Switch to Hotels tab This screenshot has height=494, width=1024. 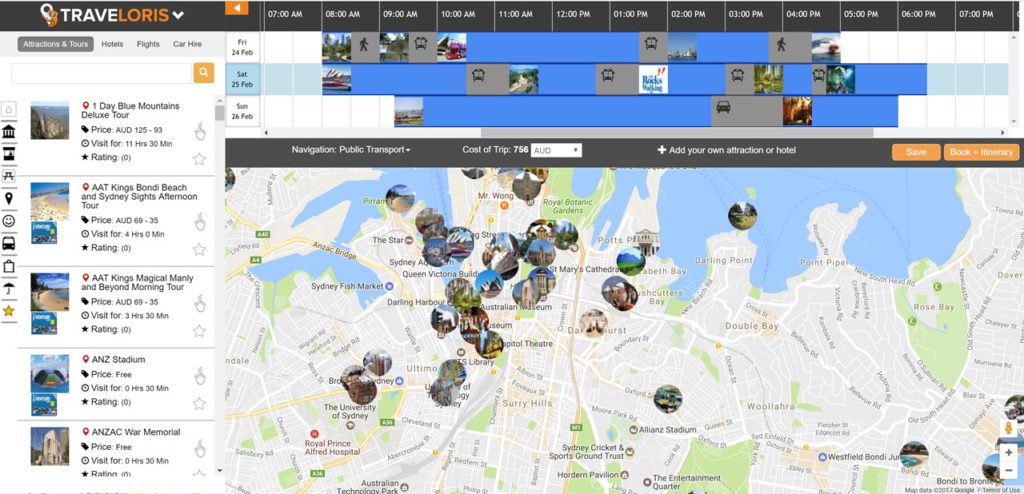[x=112, y=44]
